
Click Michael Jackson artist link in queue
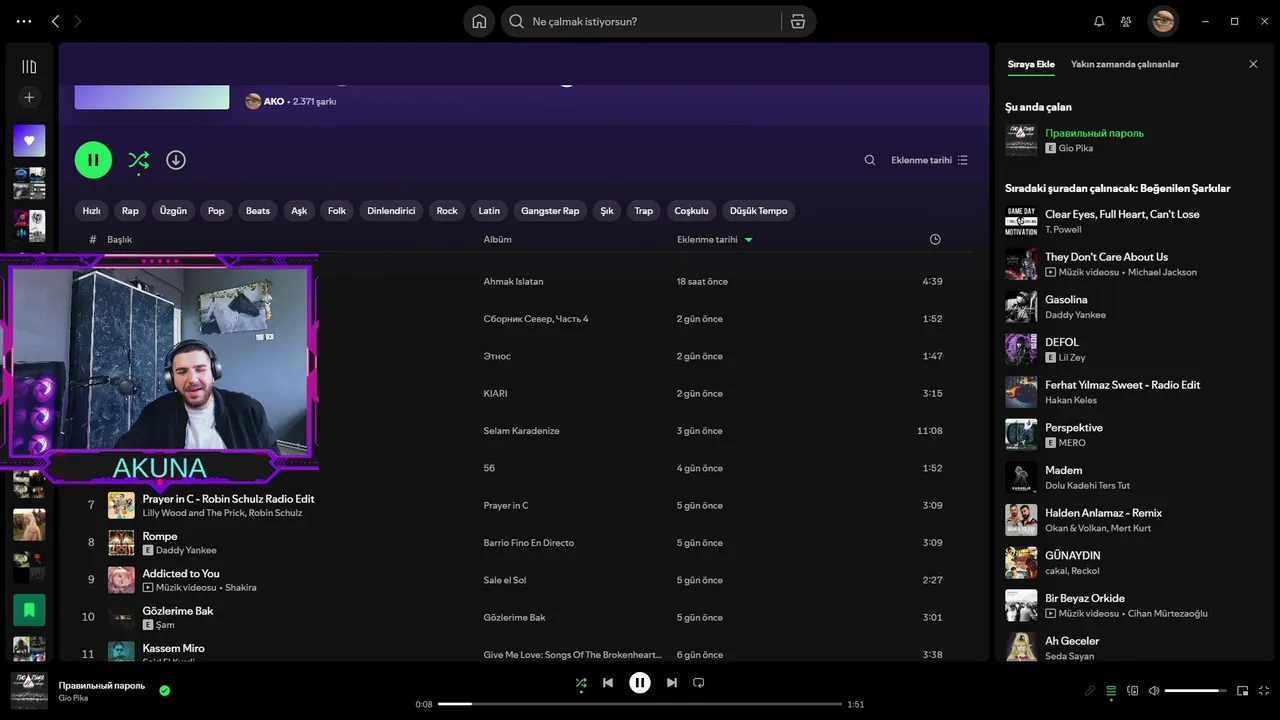click(1162, 272)
